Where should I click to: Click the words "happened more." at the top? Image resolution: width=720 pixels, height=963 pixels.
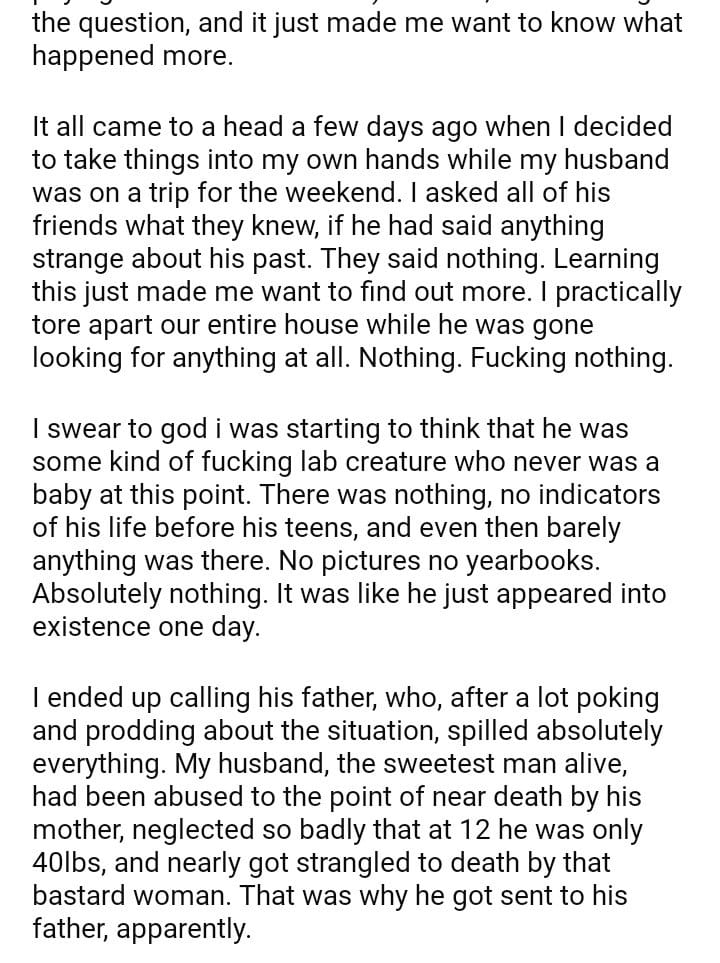(132, 56)
